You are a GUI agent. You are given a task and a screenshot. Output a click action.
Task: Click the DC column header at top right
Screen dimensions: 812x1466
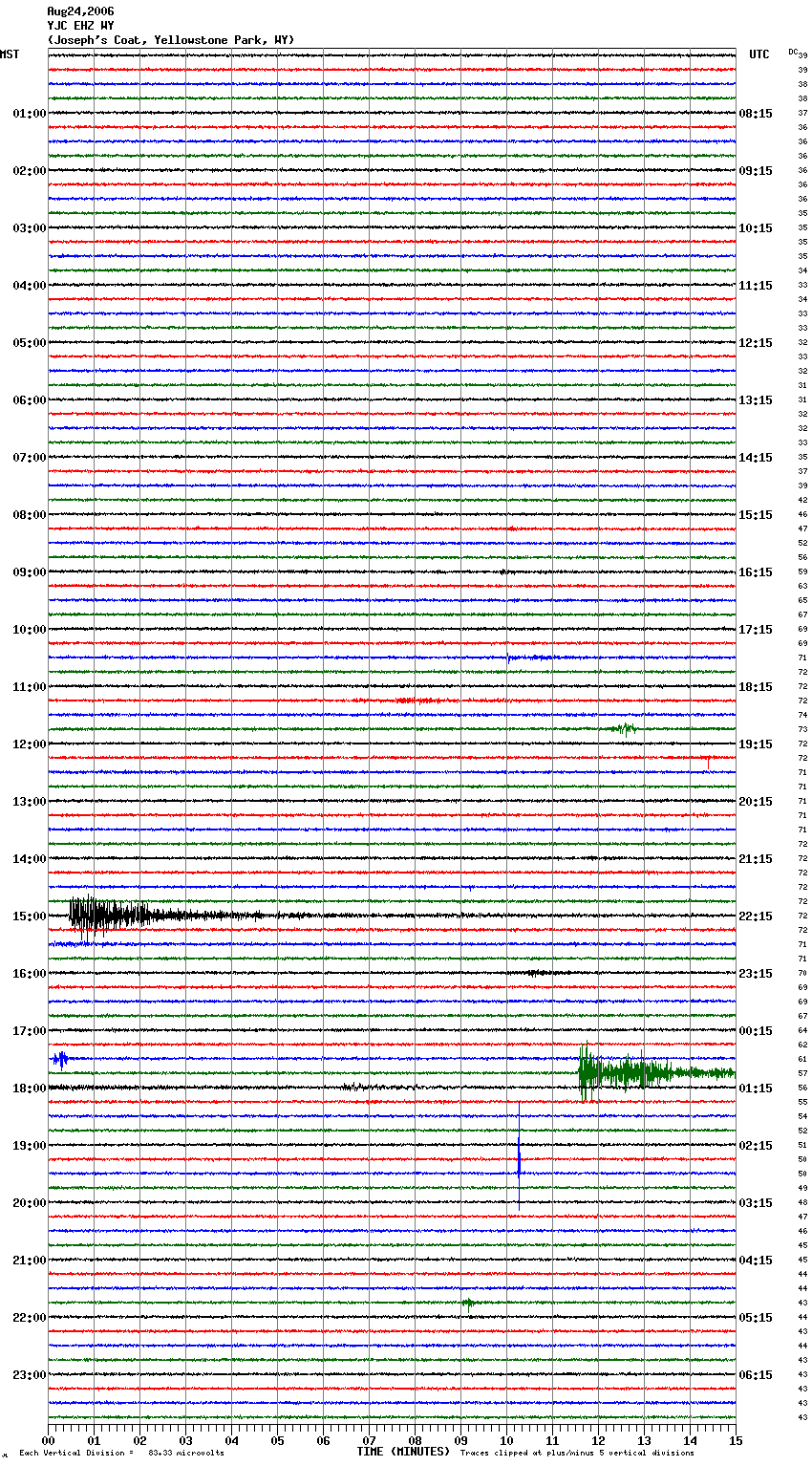(793, 52)
